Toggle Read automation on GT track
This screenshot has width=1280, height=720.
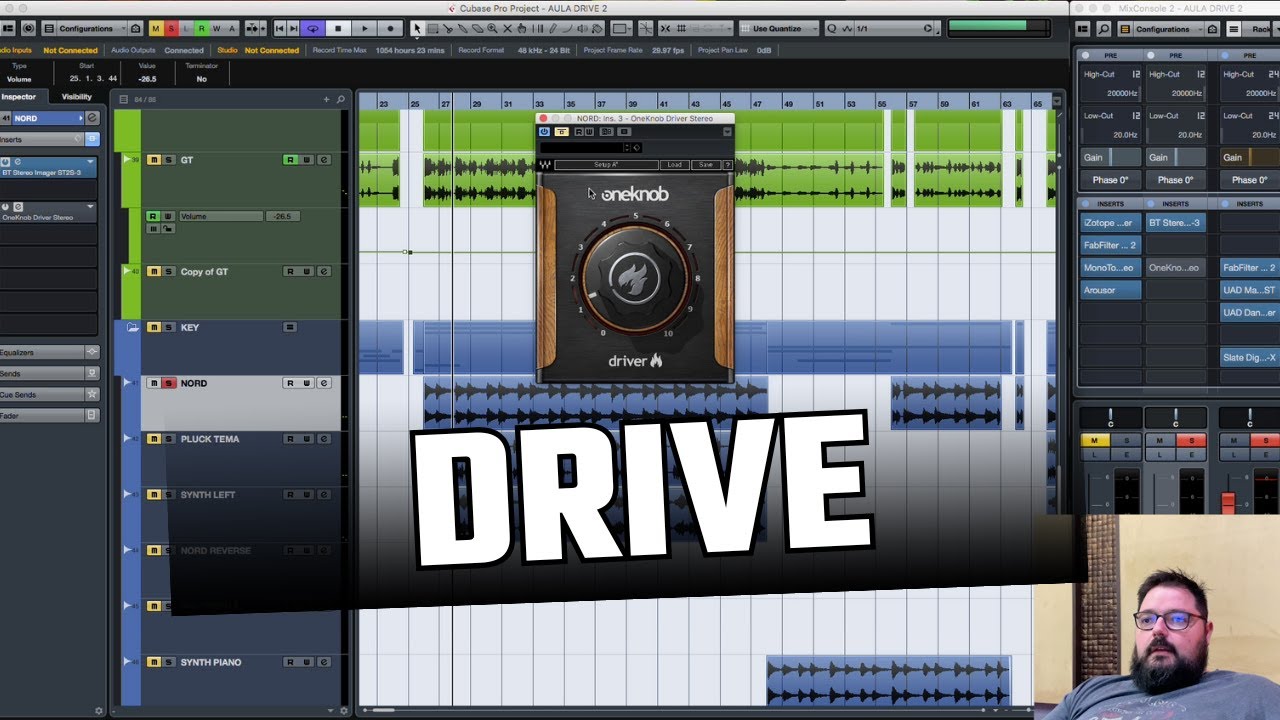pyautogui.click(x=290, y=160)
